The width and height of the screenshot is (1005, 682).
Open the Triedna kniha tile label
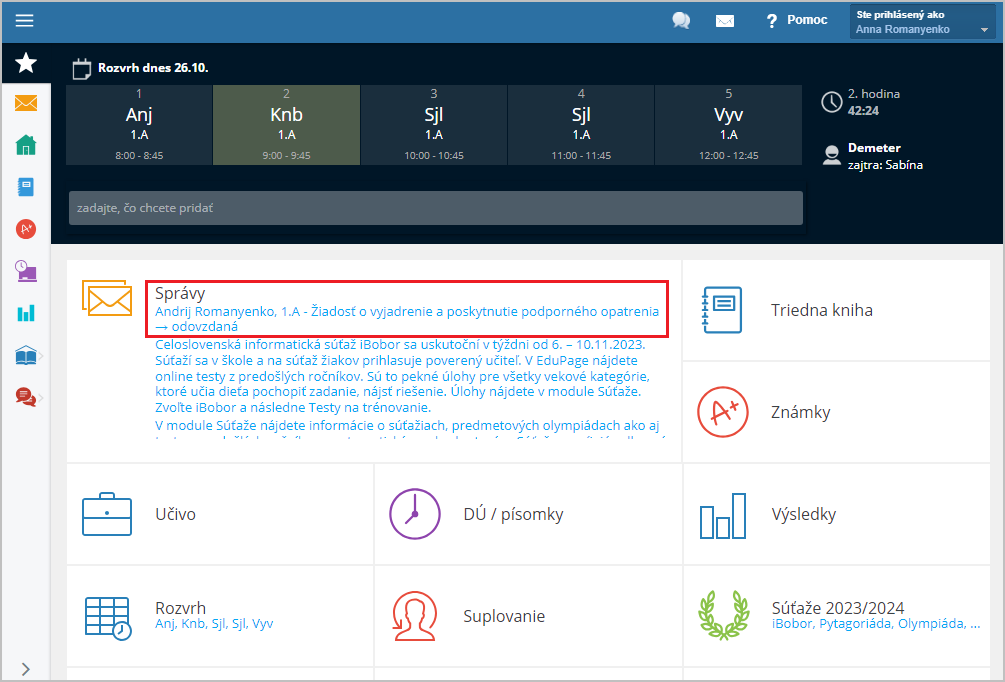tap(822, 310)
